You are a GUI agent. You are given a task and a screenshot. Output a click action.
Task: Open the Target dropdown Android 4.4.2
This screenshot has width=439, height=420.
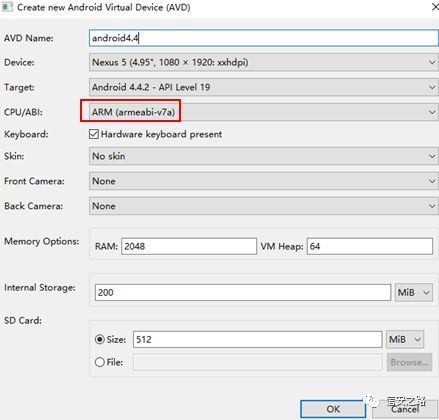[264, 87]
